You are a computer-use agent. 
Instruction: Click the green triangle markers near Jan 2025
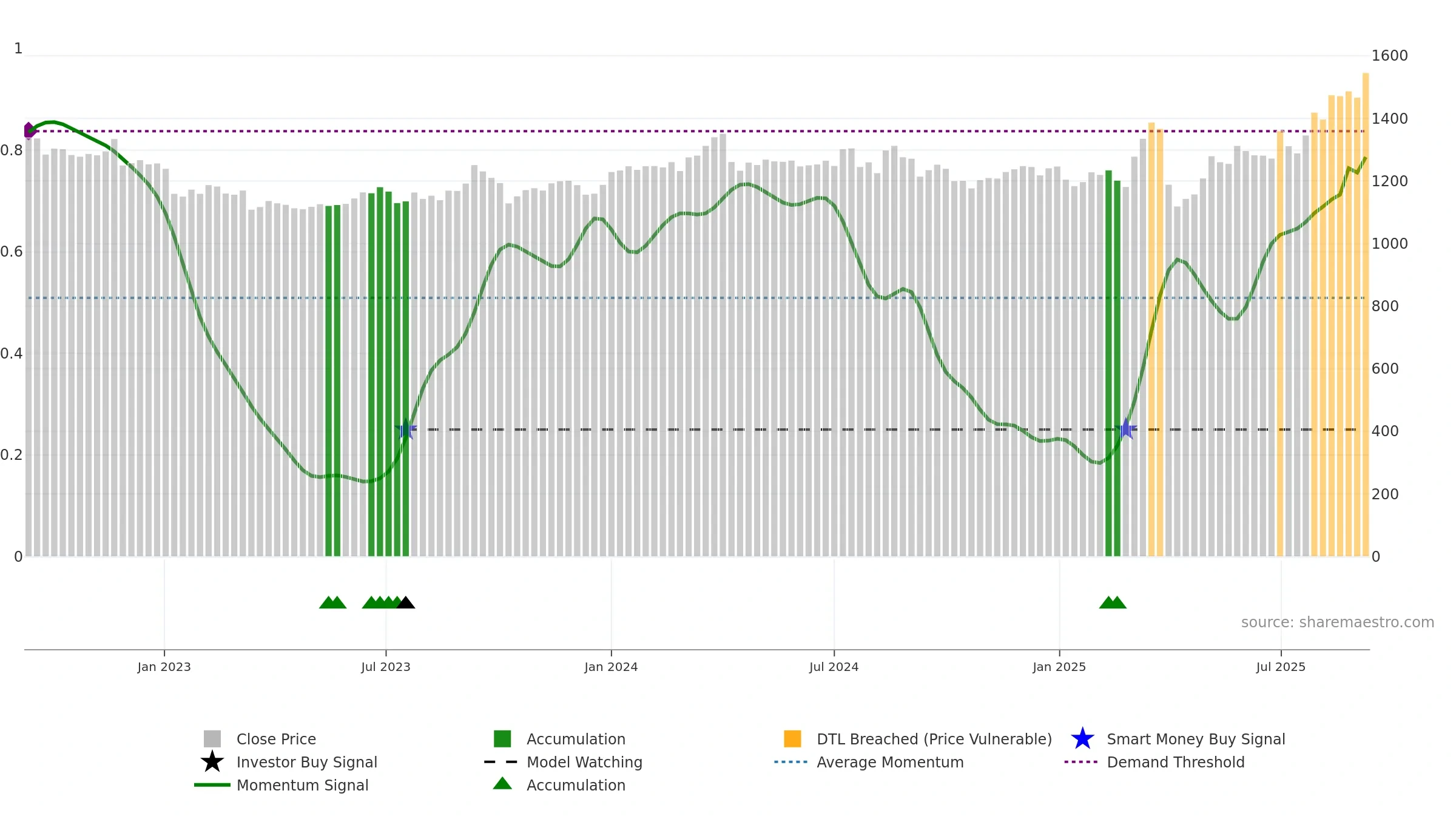[1113, 602]
